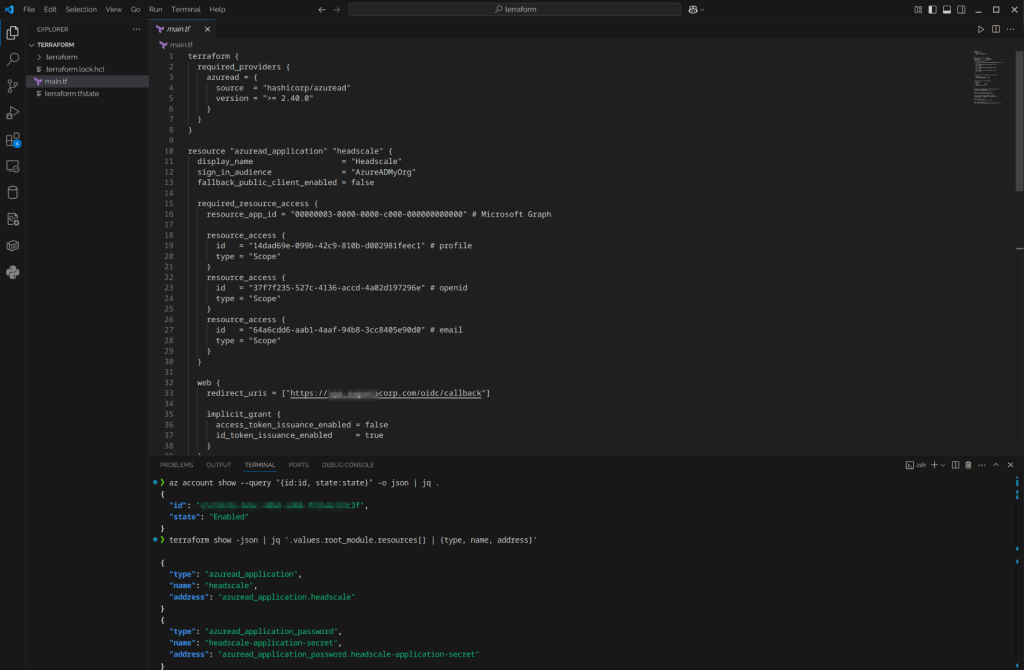1024x670 pixels.
Task: Open the Run and Debug view
Action: 12,113
